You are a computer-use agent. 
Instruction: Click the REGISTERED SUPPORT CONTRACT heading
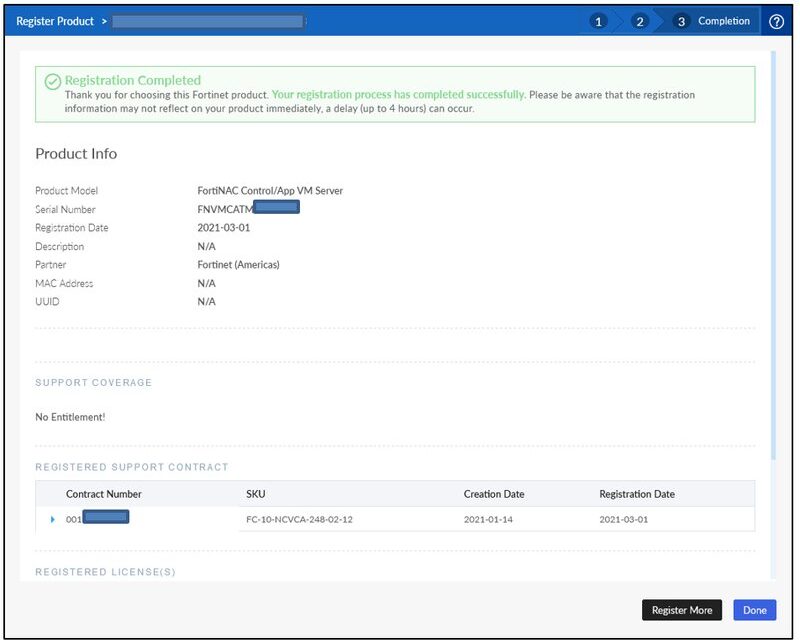[132, 467]
